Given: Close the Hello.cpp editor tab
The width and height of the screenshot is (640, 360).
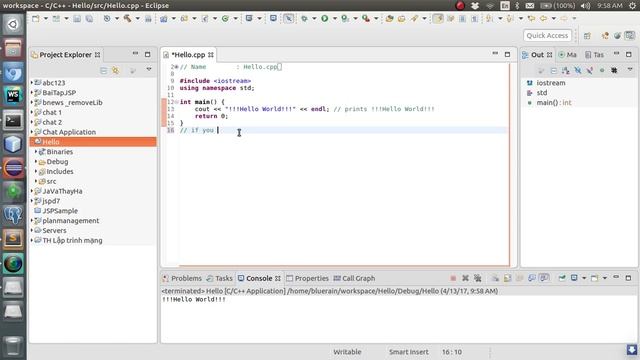Looking at the screenshot, I should click(211, 55).
